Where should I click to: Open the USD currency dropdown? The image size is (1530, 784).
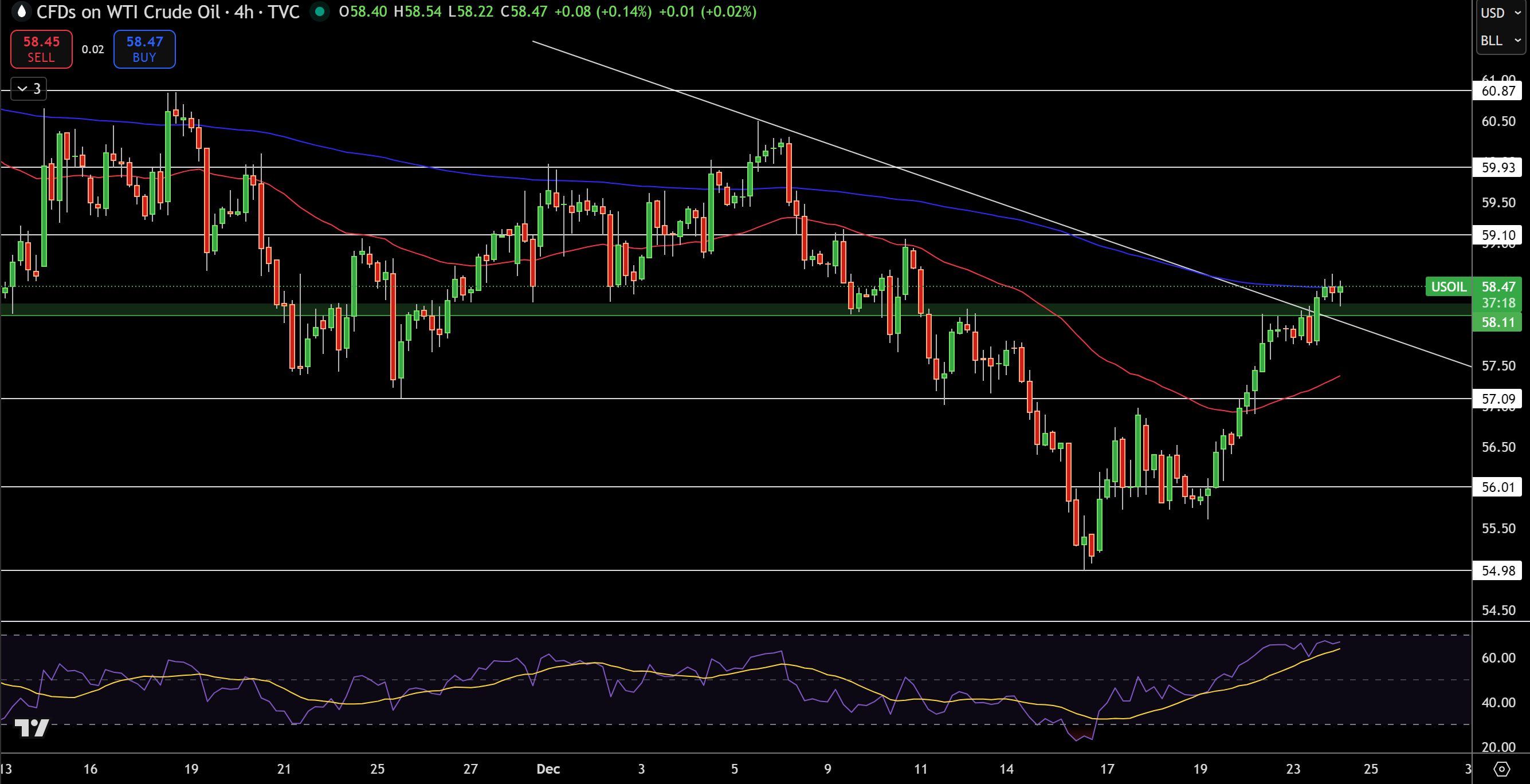coord(1500,13)
